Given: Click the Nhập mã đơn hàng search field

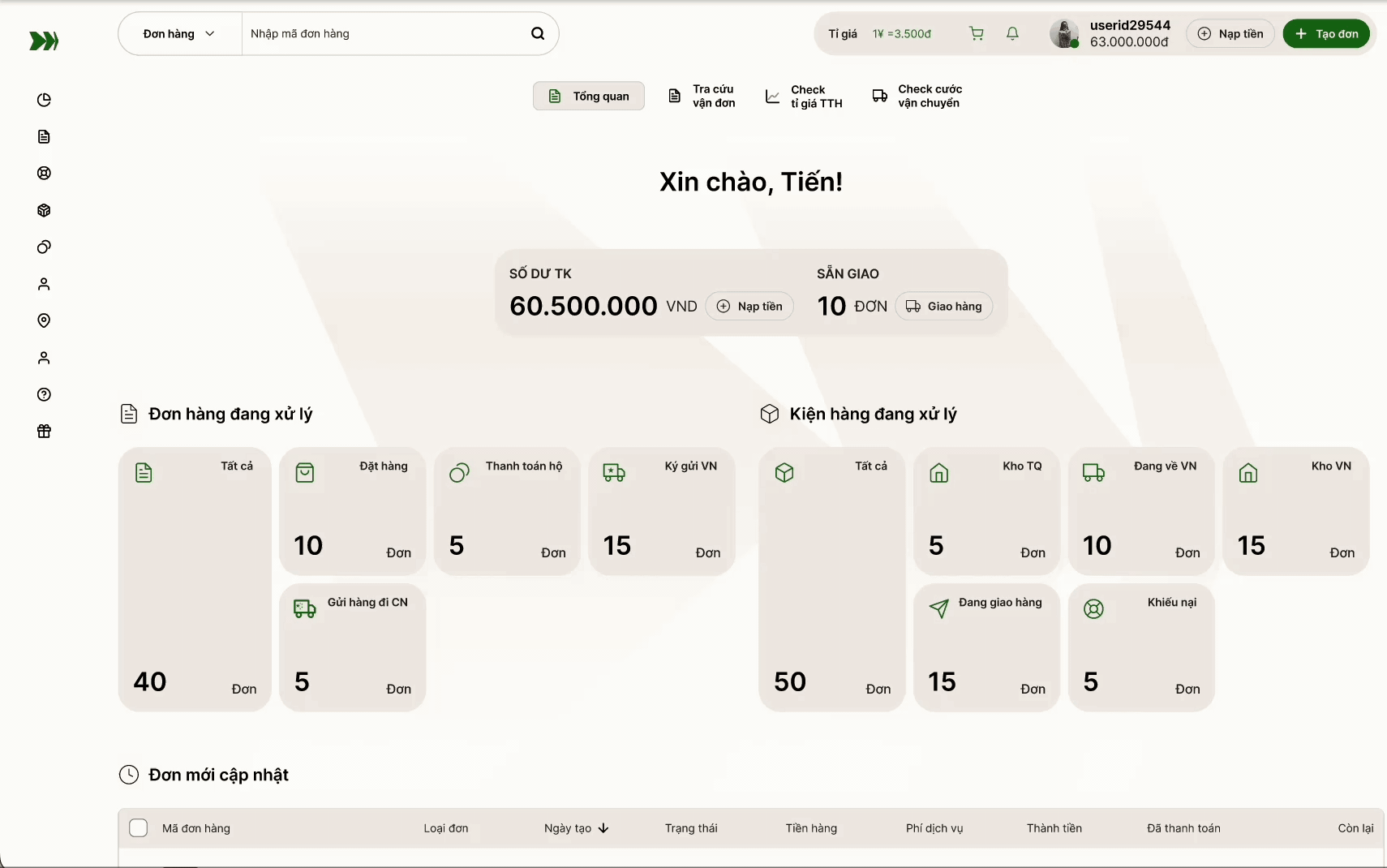Looking at the screenshot, I should [x=381, y=33].
